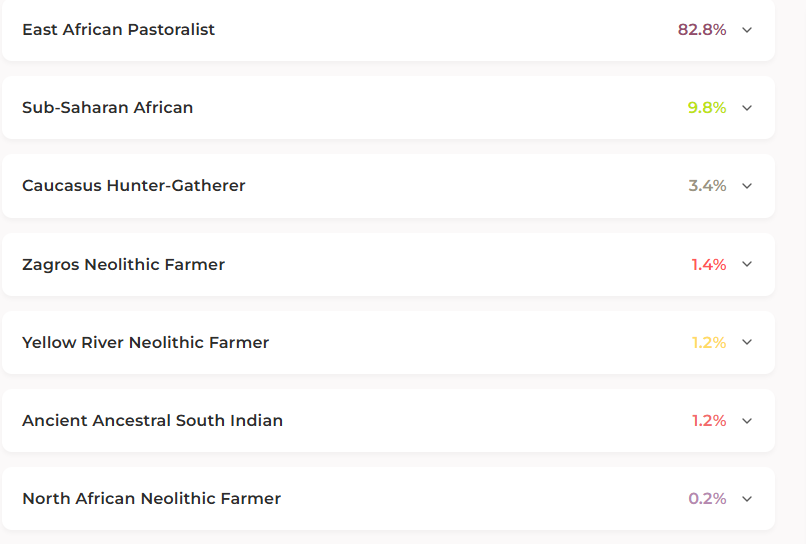Select the Sub-Saharan African title text
The image size is (806, 544).
pos(107,108)
